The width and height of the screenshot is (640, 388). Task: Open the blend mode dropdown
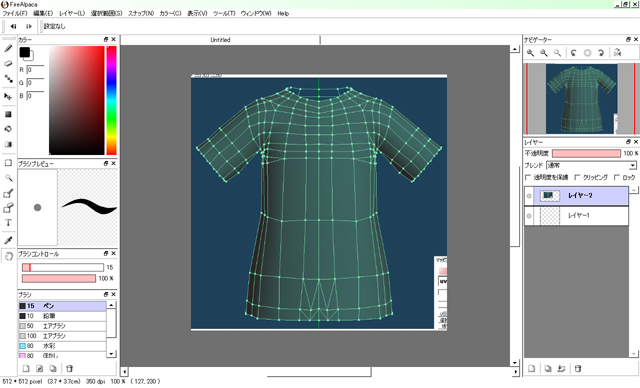coord(591,165)
